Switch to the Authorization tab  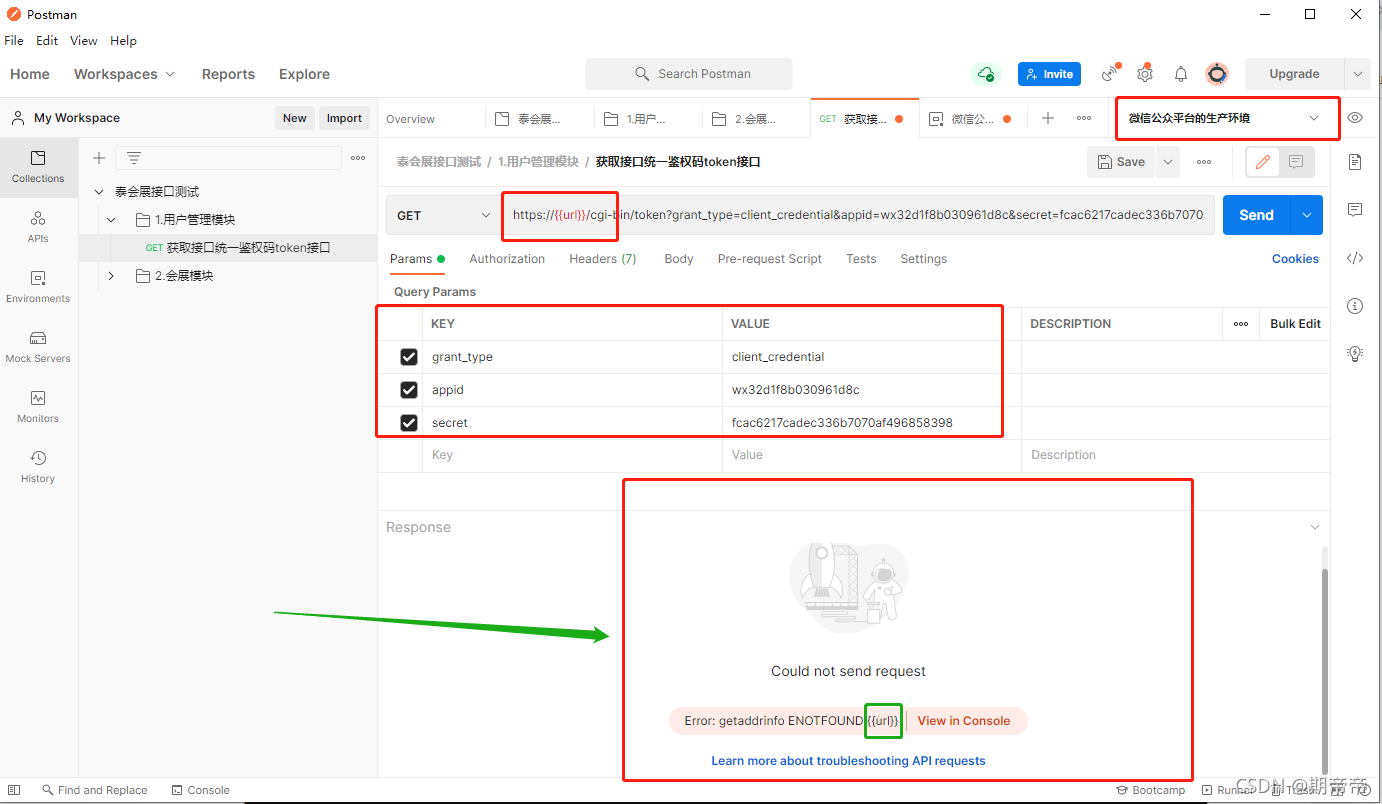(507, 259)
